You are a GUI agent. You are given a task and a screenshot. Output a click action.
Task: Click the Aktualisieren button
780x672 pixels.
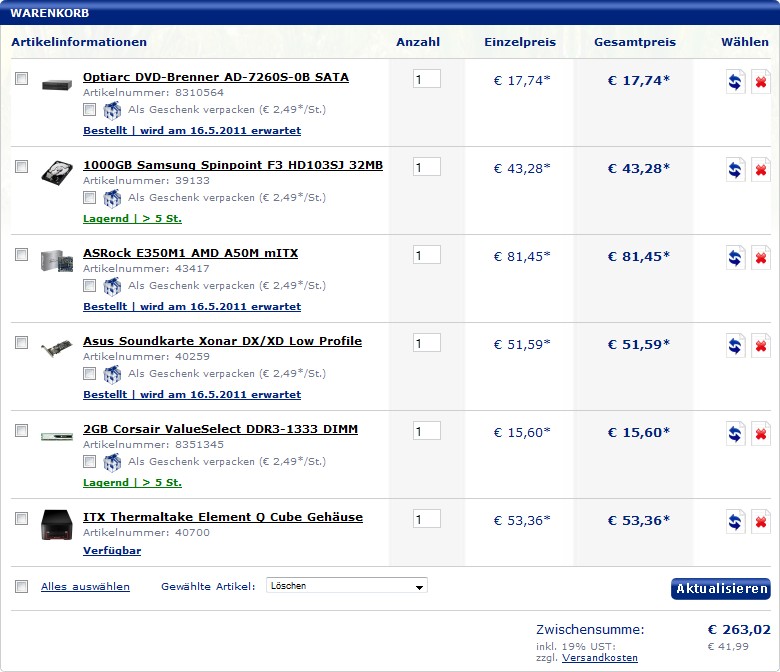720,589
